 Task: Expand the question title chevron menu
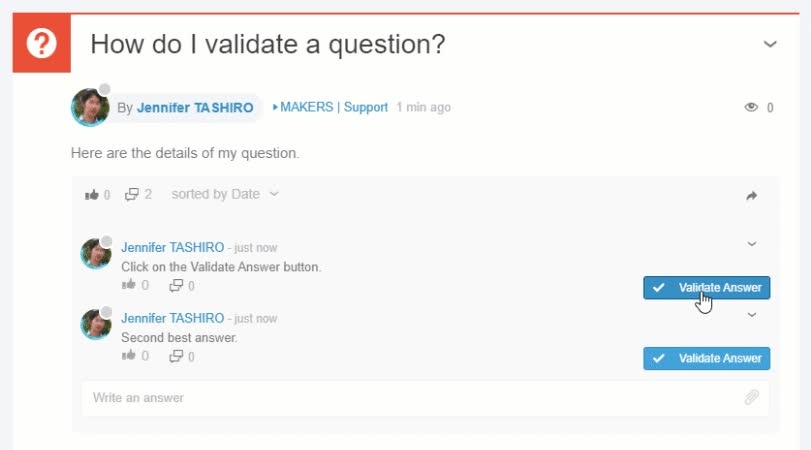(x=770, y=44)
